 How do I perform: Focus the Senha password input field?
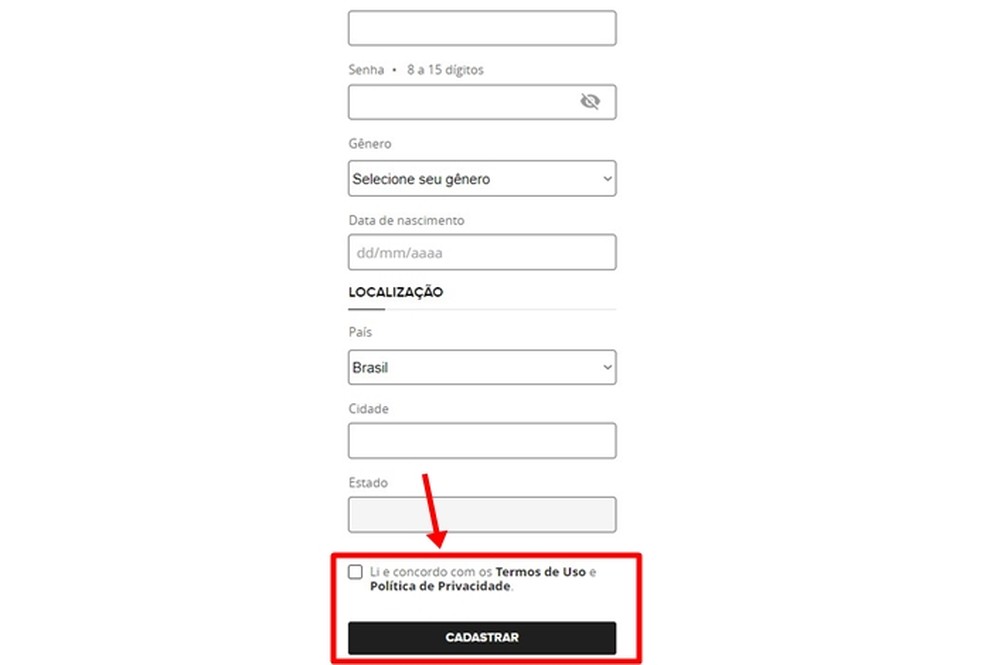pyautogui.click(x=462, y=102)
